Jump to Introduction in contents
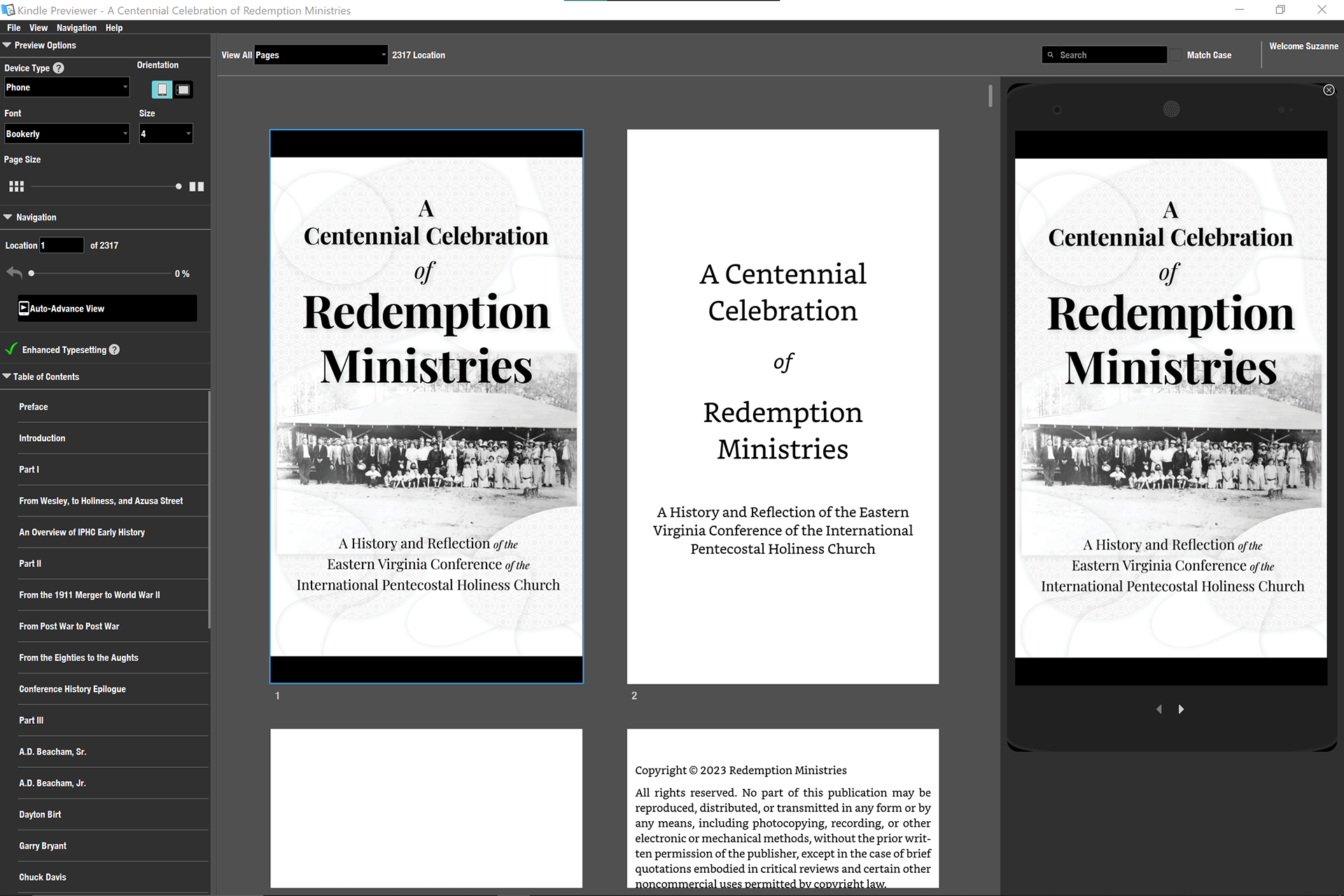This screenshot has width=1344, height=896. 113,438
